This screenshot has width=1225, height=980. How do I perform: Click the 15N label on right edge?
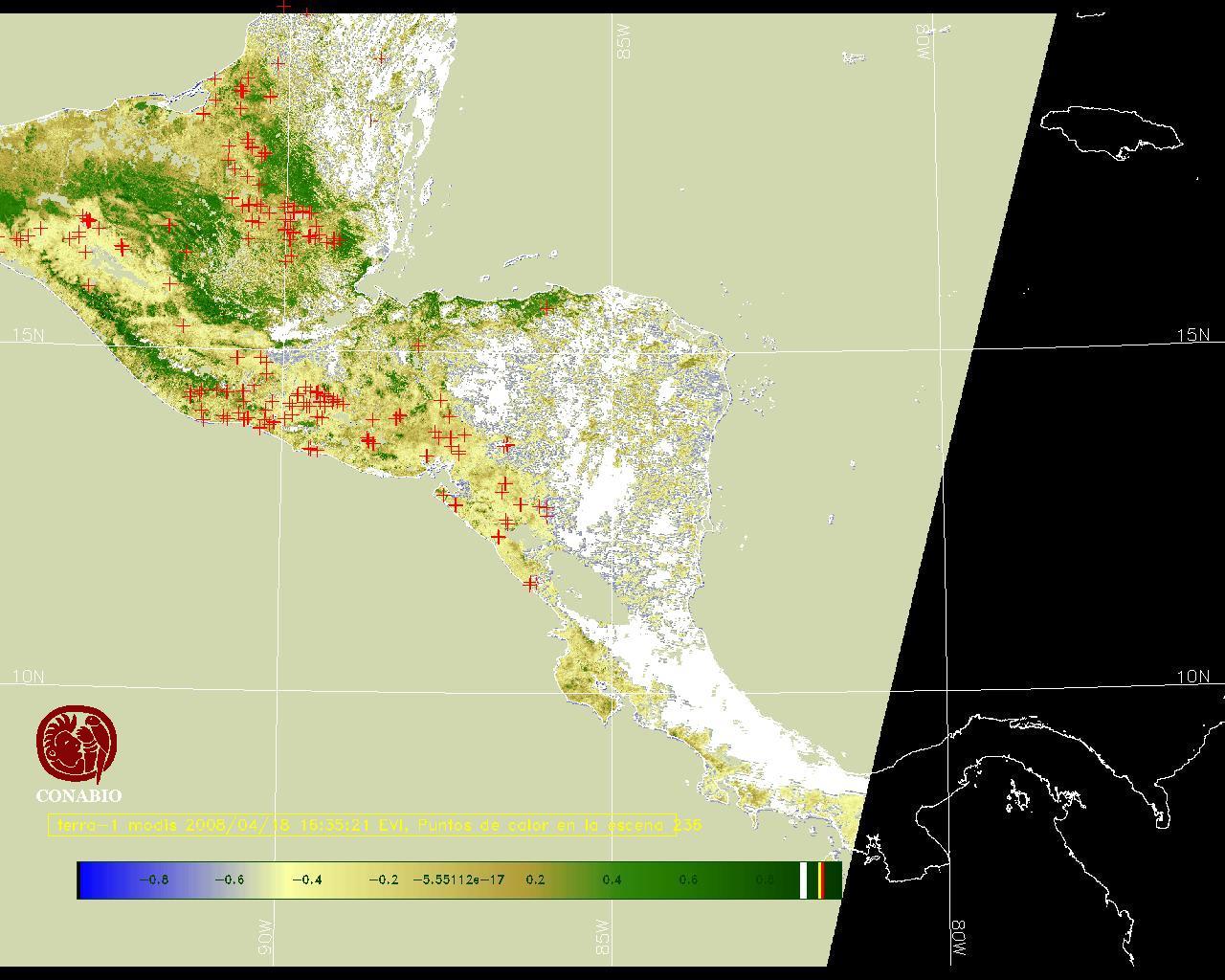(1192, 335)
